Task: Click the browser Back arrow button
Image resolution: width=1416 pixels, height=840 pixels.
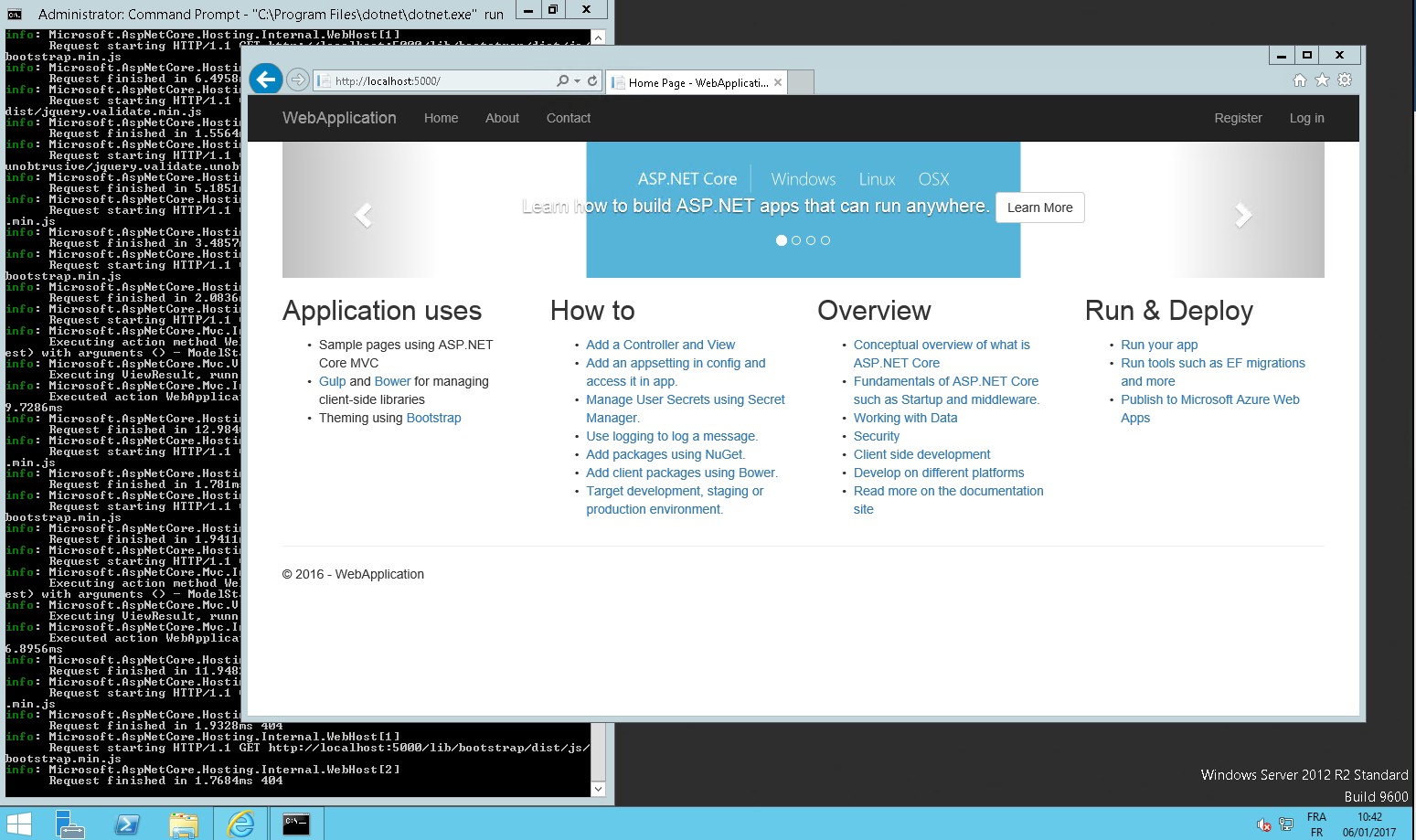Action: [x=265, y=80]
